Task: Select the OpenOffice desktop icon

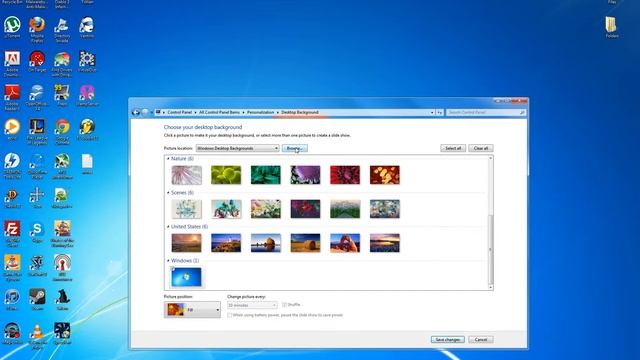Action: click(x=37, y=97)
